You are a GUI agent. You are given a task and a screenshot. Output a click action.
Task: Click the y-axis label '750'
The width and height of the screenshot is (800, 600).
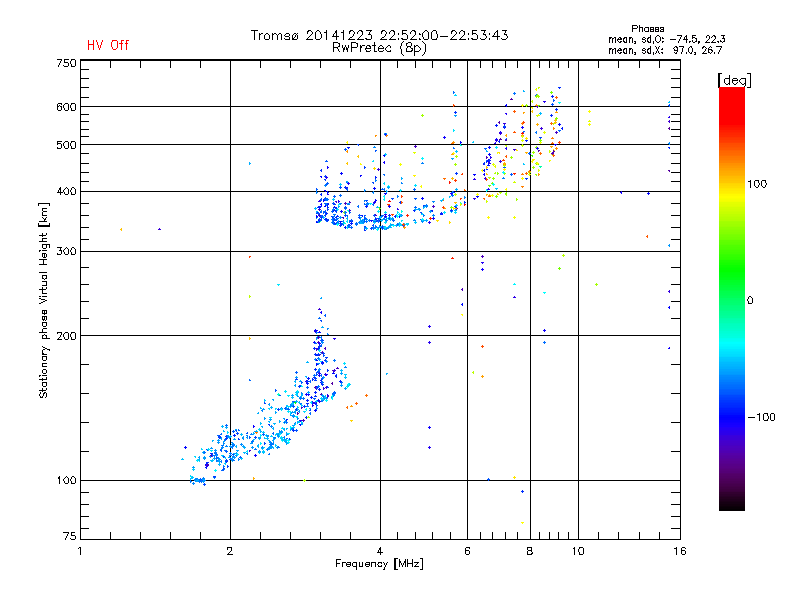click(x=66, y=63)
